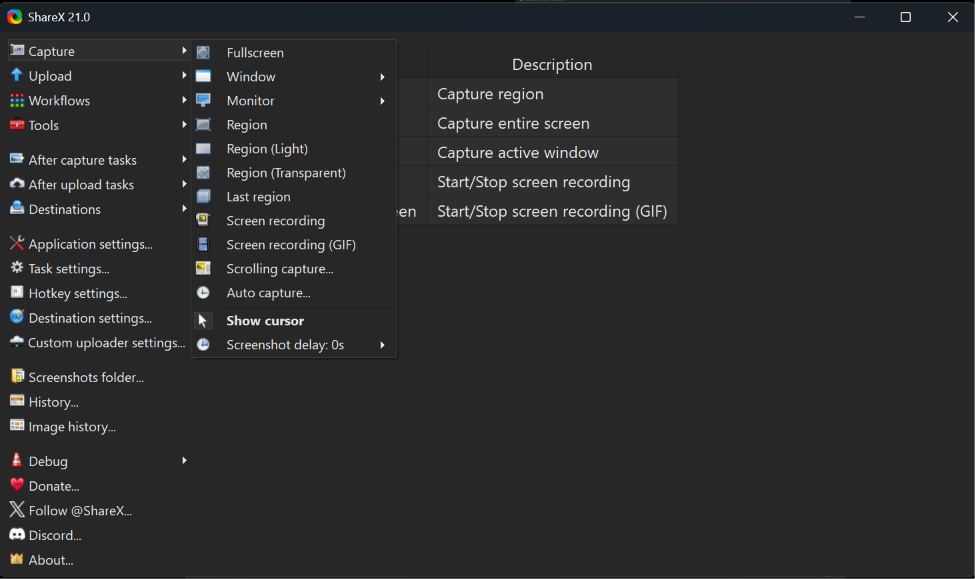Choose Region (Transparent) menu entry
Screen dimensions: 975x579
293,173
